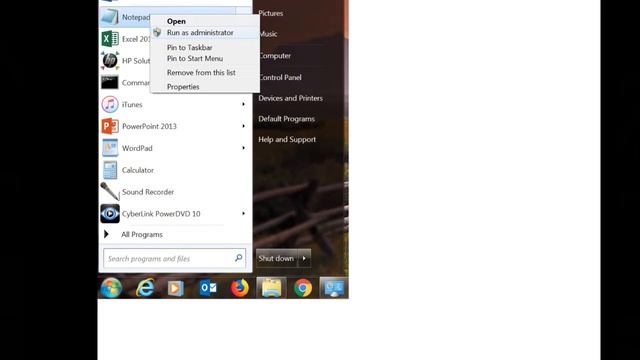The height and width of the screenshot is (360, 640).
Task: Launch Windows Media Player from taskbar
Action: click(x=176, y=288)
